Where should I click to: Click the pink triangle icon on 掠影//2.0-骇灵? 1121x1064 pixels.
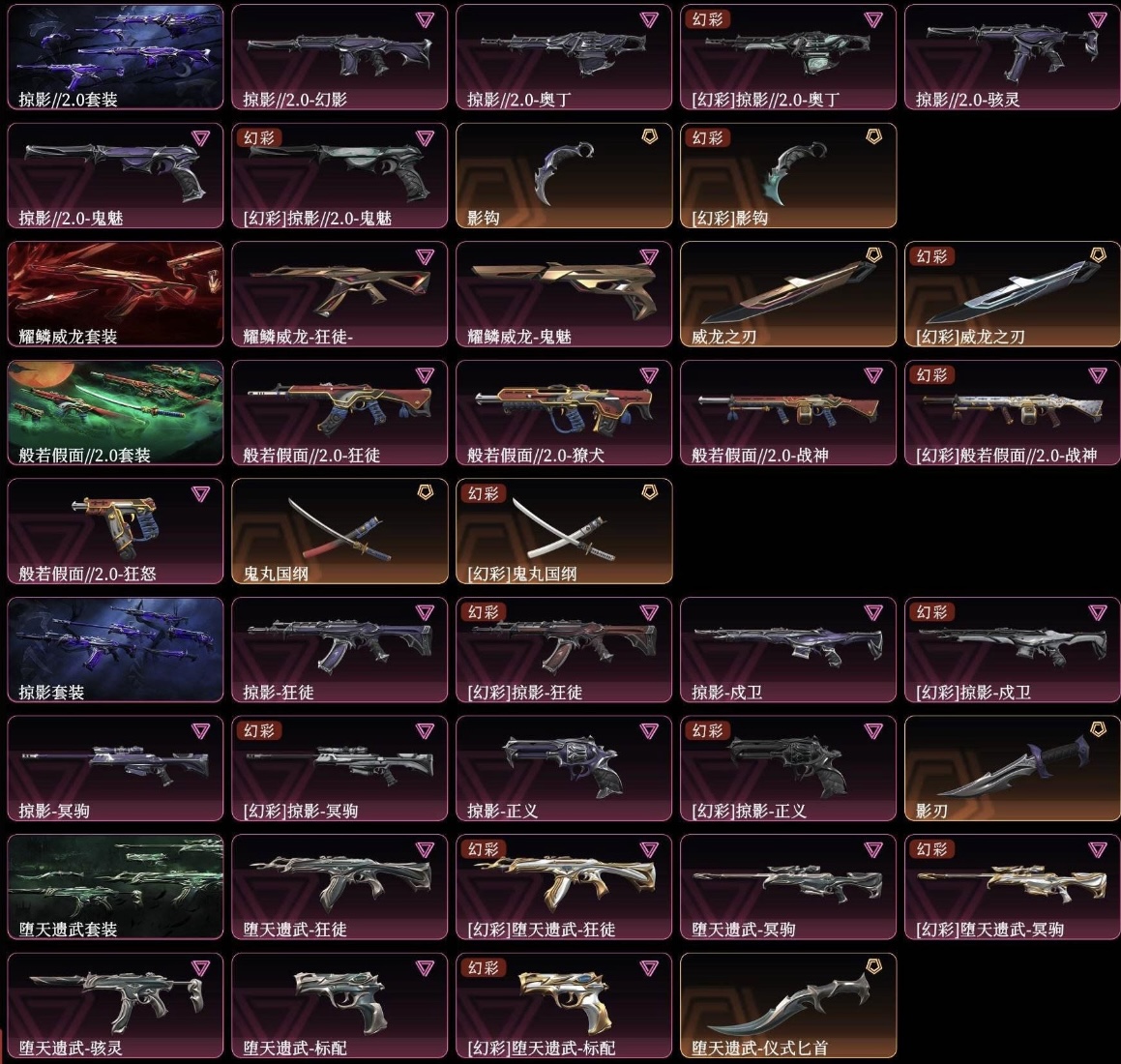1098,20
